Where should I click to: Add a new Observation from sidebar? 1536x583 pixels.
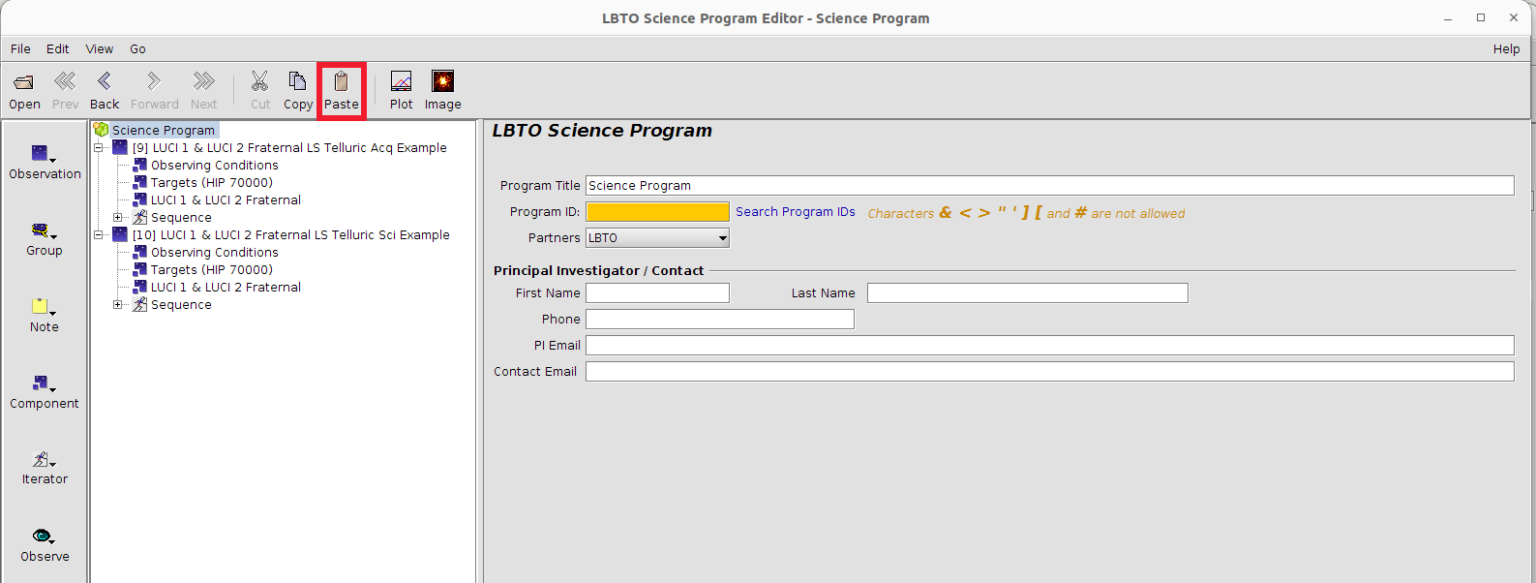(44, 155)
